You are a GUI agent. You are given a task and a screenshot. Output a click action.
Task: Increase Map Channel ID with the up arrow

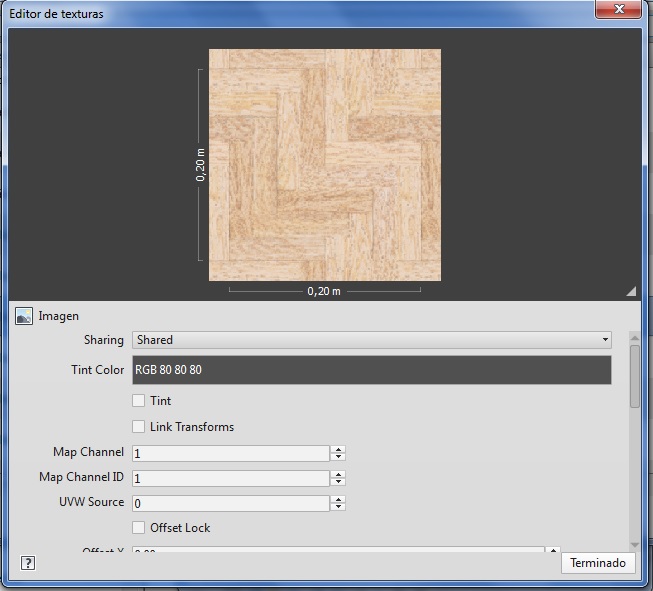tap(338, 474)
